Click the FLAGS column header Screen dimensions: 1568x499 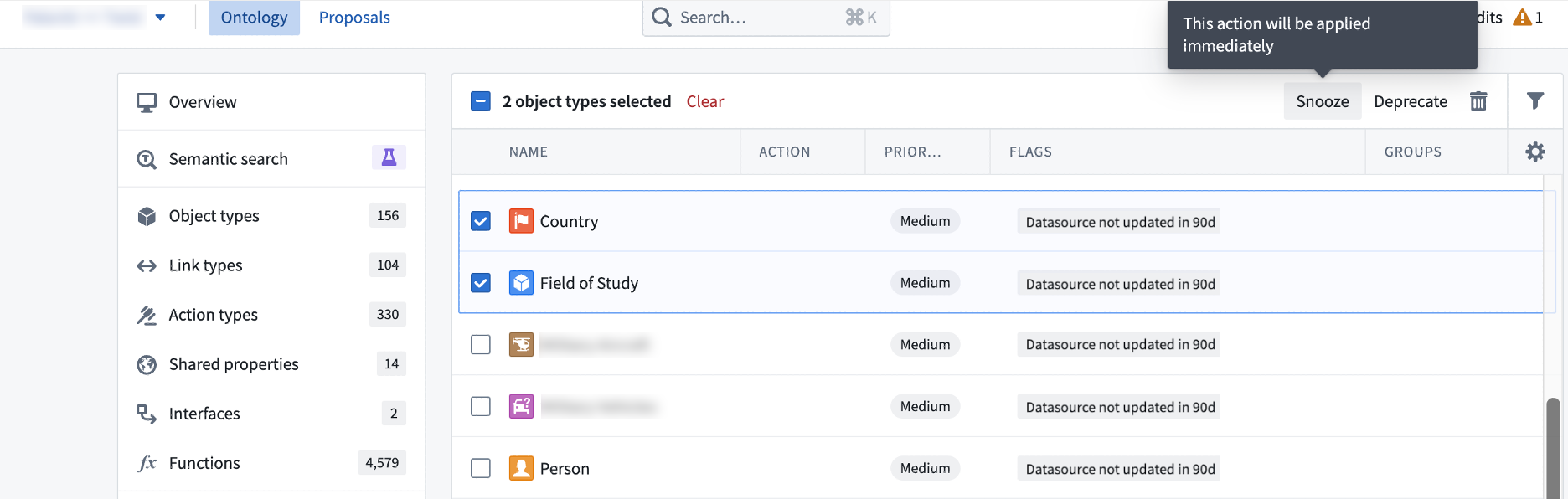pyautogui.click(x=1030, y=152)
